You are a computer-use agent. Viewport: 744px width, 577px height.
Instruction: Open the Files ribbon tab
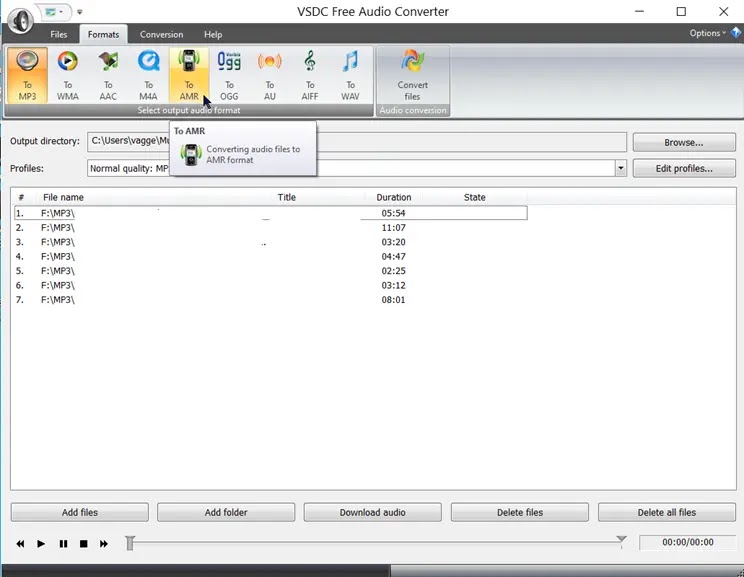[59, 34]
